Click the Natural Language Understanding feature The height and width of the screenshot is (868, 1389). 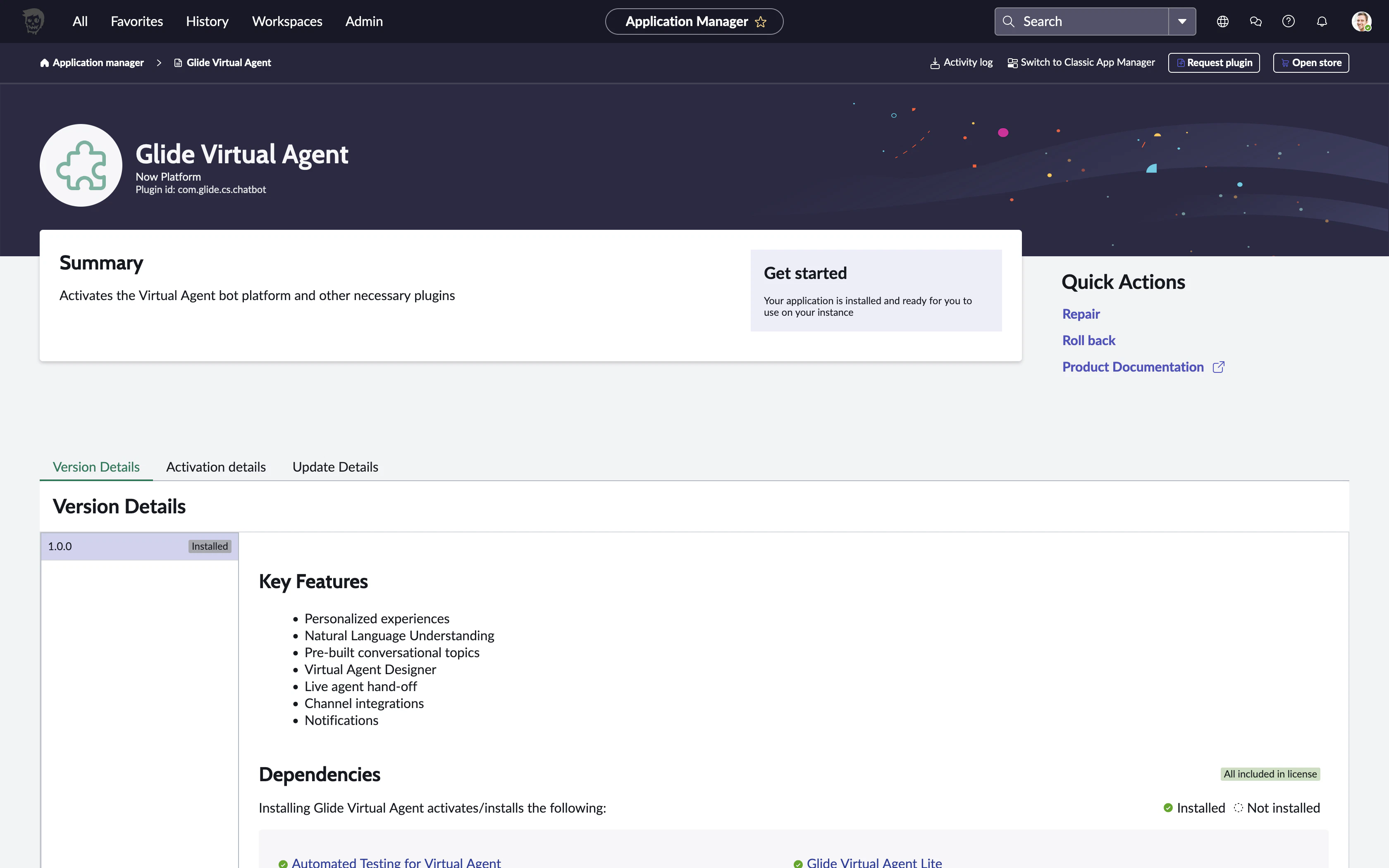pos(399,636)
